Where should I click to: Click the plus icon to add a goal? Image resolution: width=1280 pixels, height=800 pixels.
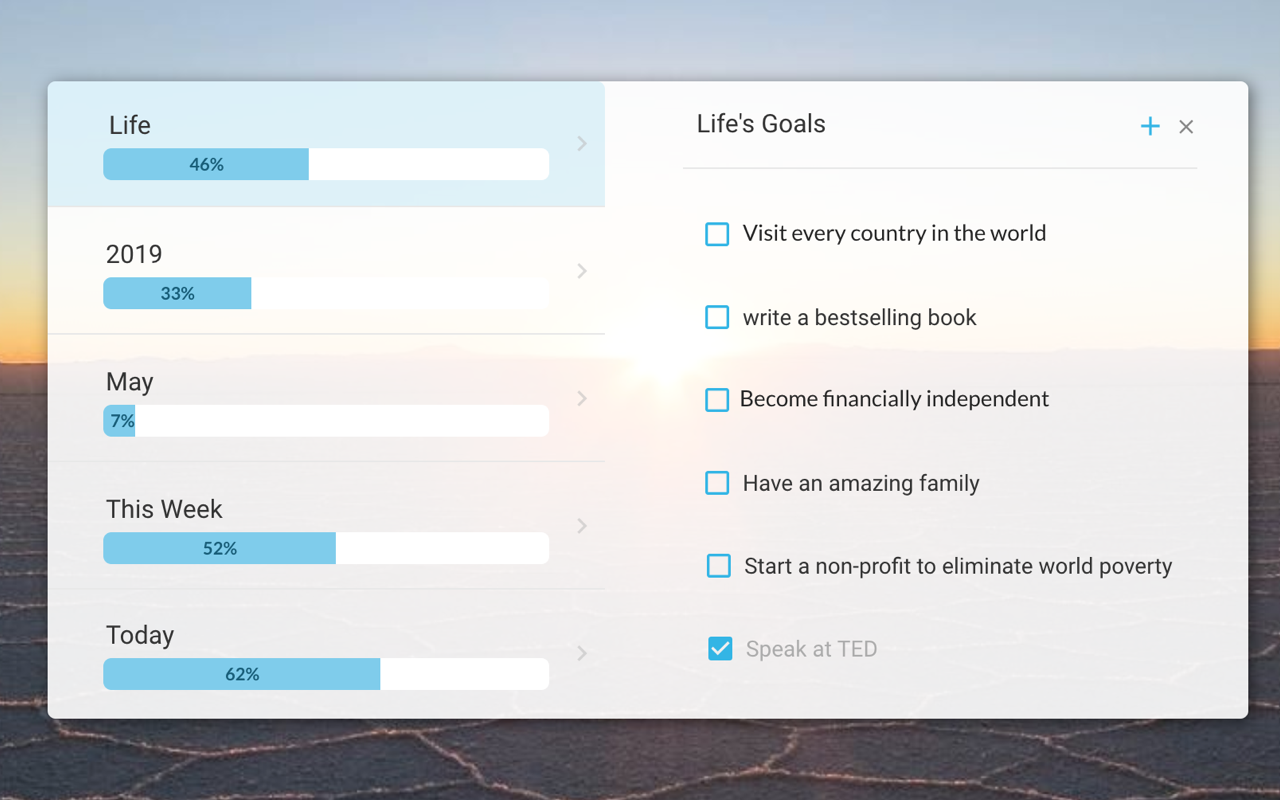pos(1150,126)
